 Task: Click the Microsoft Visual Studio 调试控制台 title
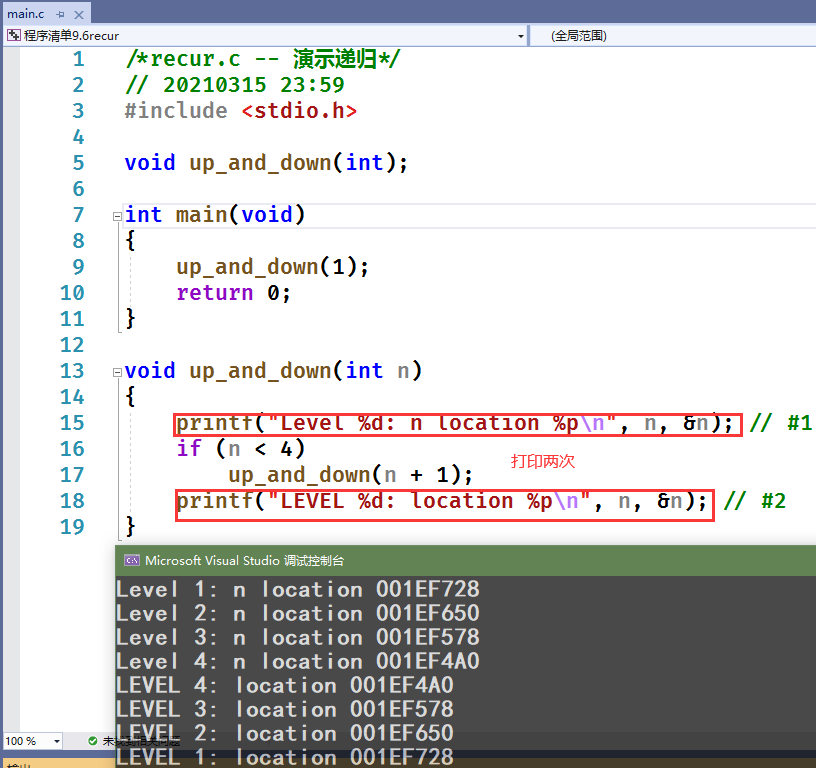pyautogui.click(x=245, y=560)
